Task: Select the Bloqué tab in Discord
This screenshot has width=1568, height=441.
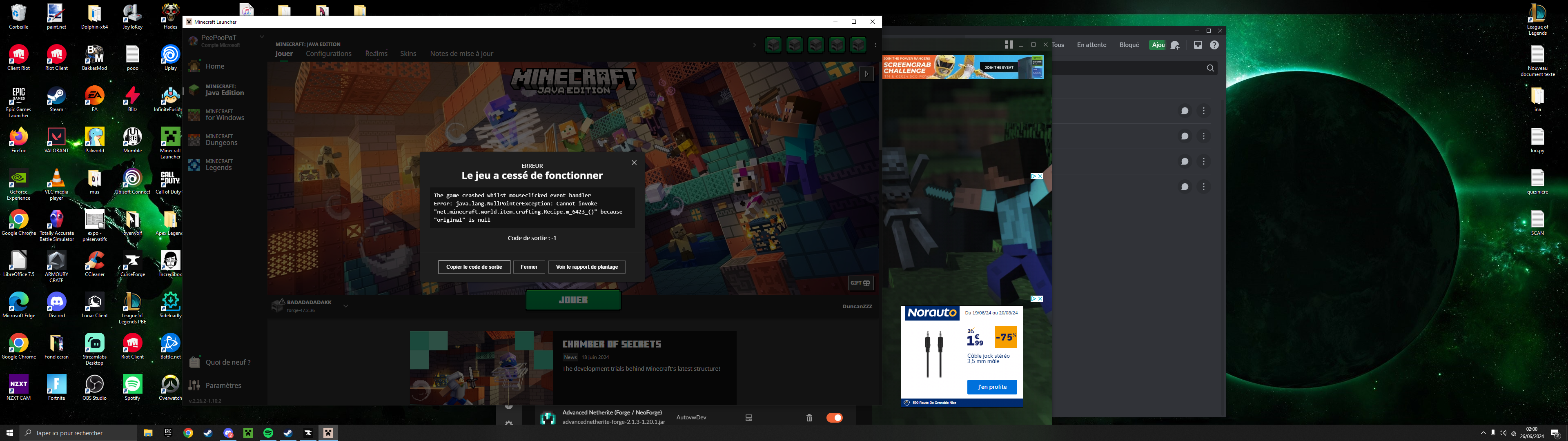Action: pos(1129,45)
